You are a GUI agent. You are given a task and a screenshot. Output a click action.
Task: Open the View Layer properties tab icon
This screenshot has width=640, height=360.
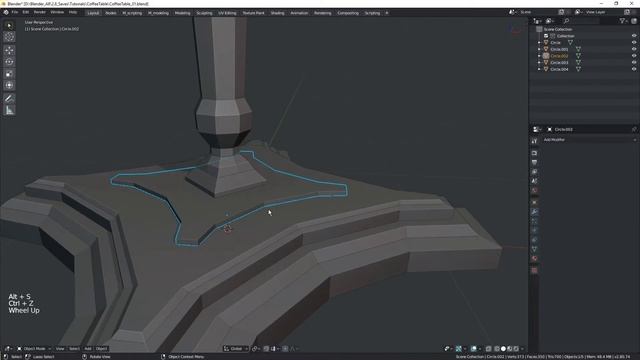pos(534,172)
